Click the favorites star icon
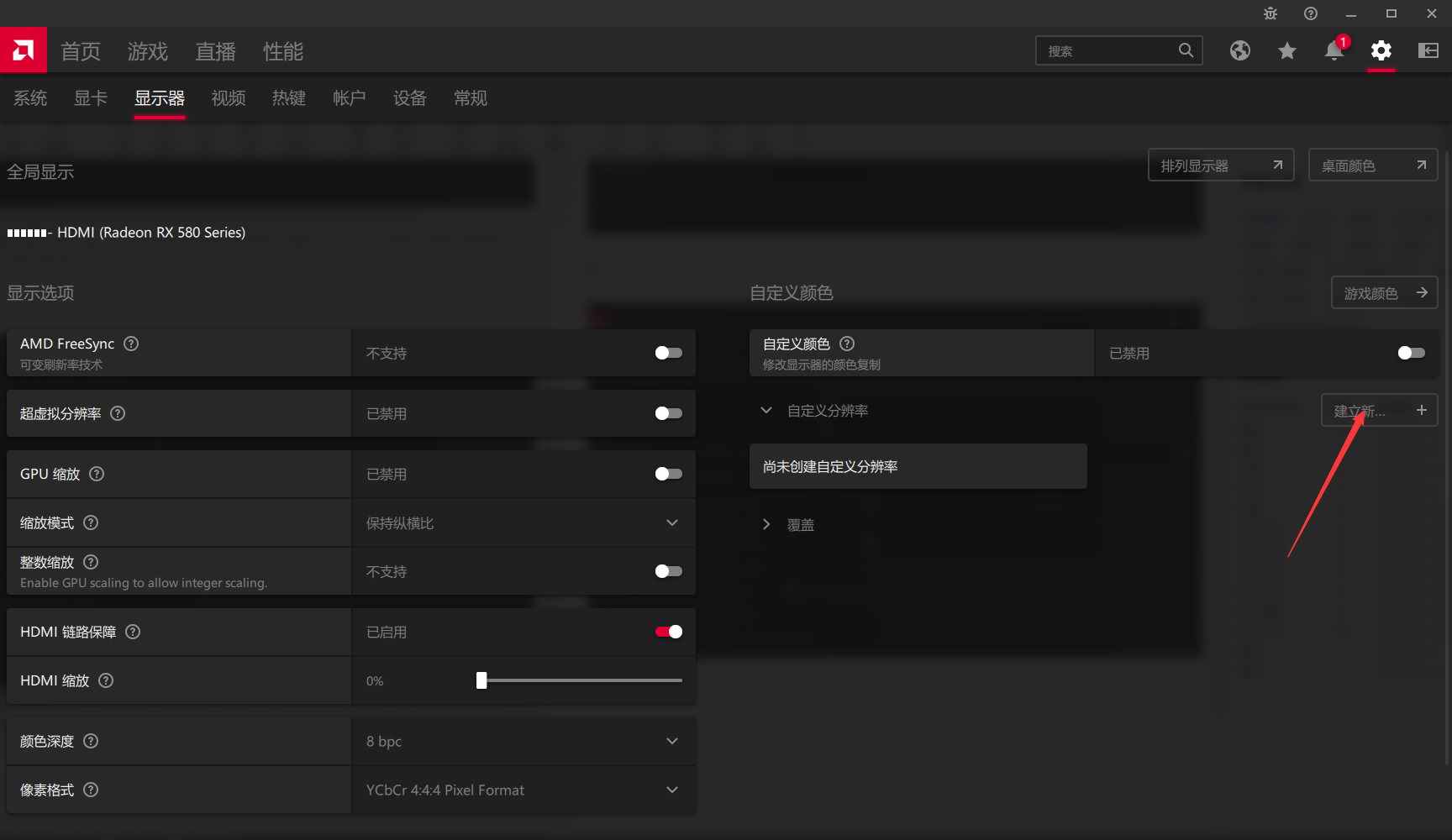The image size is (1452, 840). [1286, 51]
